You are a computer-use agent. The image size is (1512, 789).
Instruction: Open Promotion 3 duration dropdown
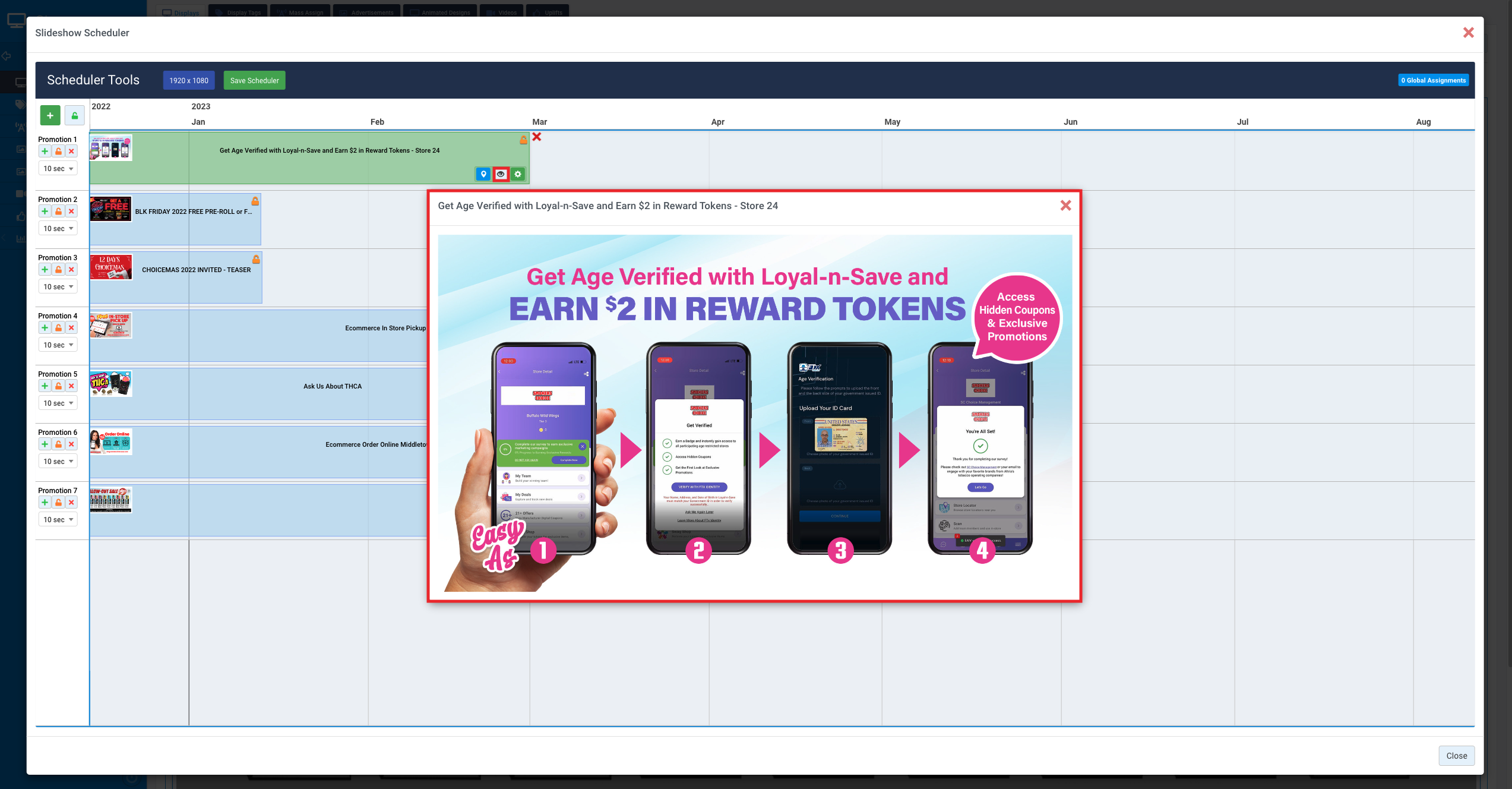[58, 287]
